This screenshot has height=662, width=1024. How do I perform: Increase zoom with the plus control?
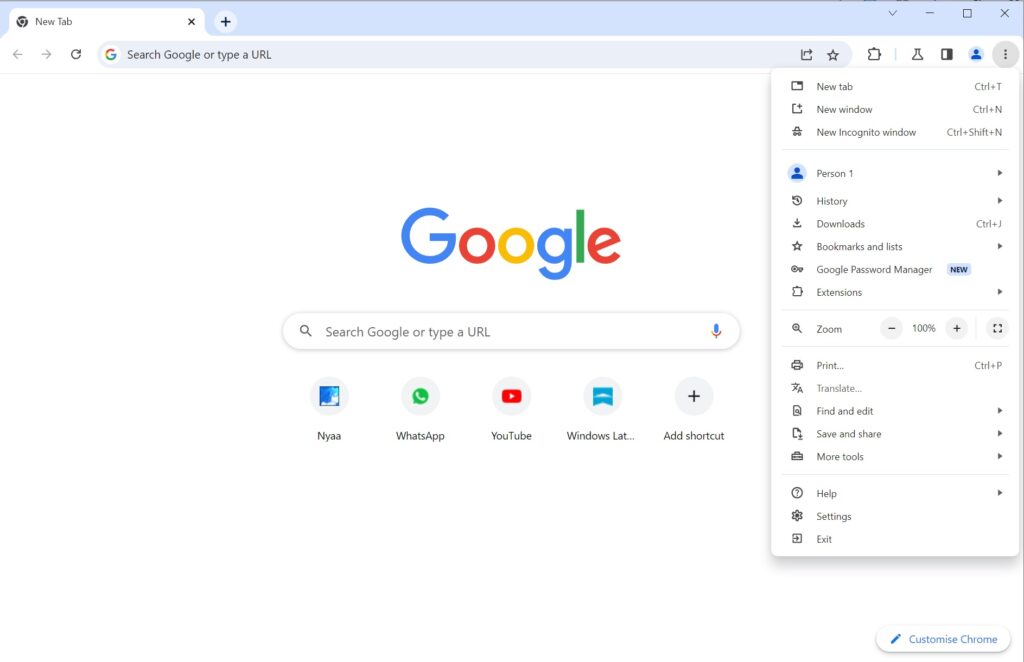click(956, 328)
